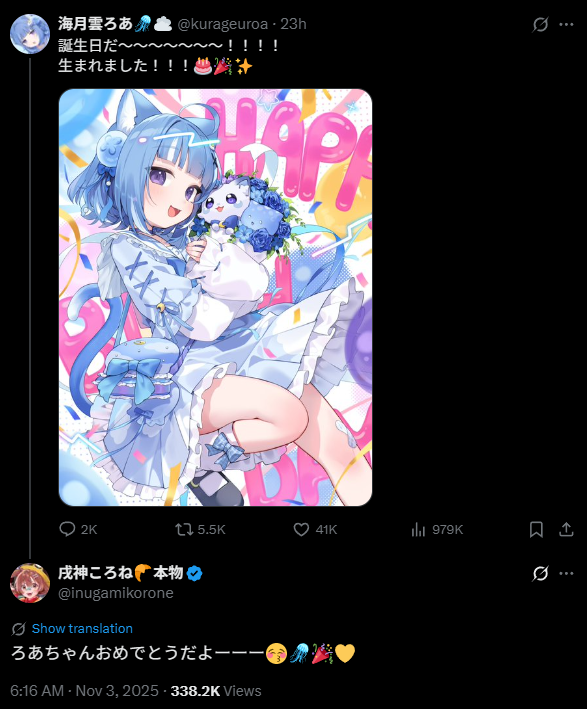587x709 pixels.
Task: Open the birthday illustration image
Action: pyautogui.click(x=215, y=298)
